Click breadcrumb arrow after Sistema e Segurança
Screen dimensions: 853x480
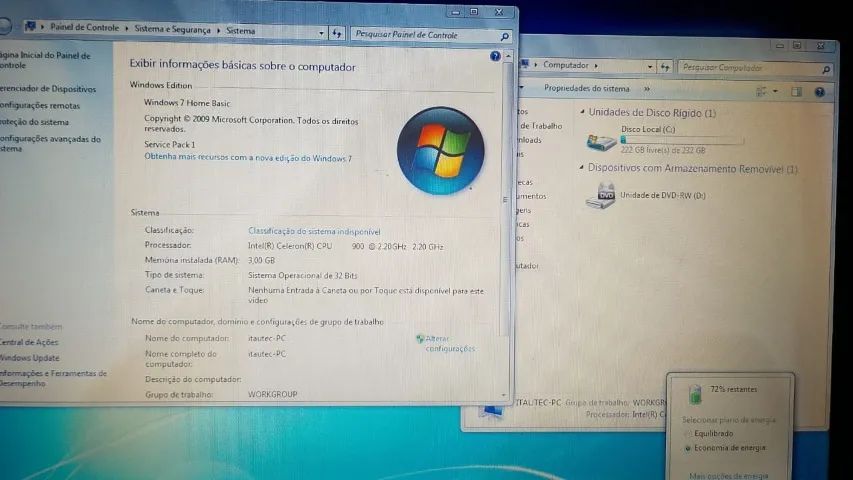[x=218, y=30]
